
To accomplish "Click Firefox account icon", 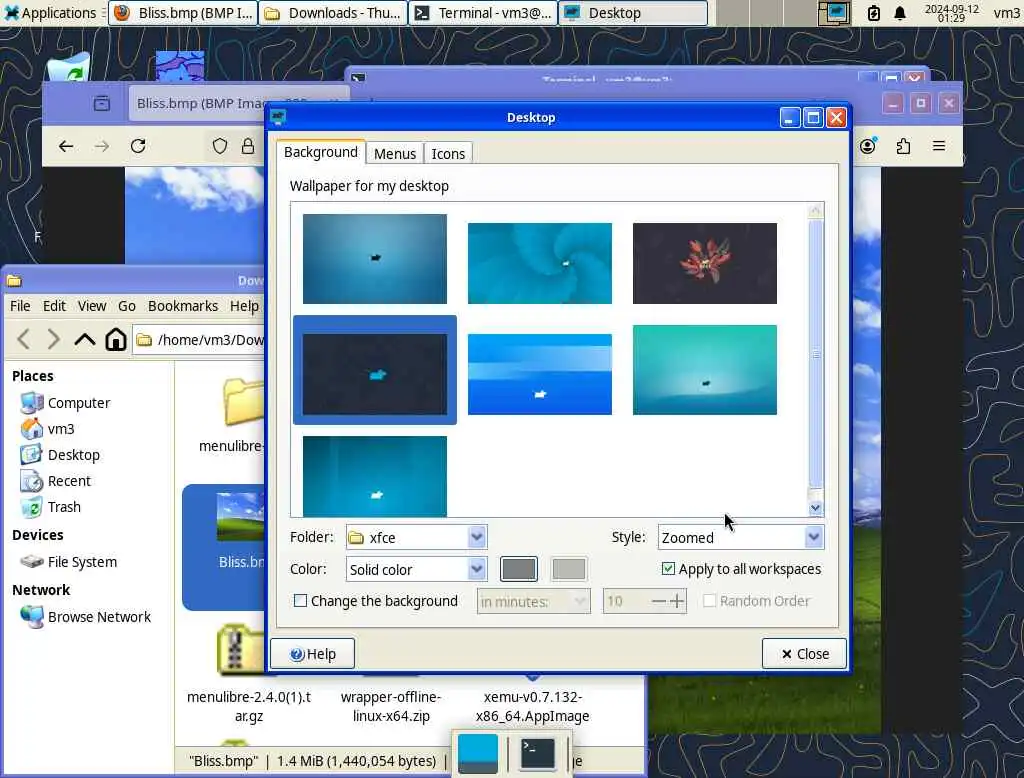I will click(x=868, y=146).
